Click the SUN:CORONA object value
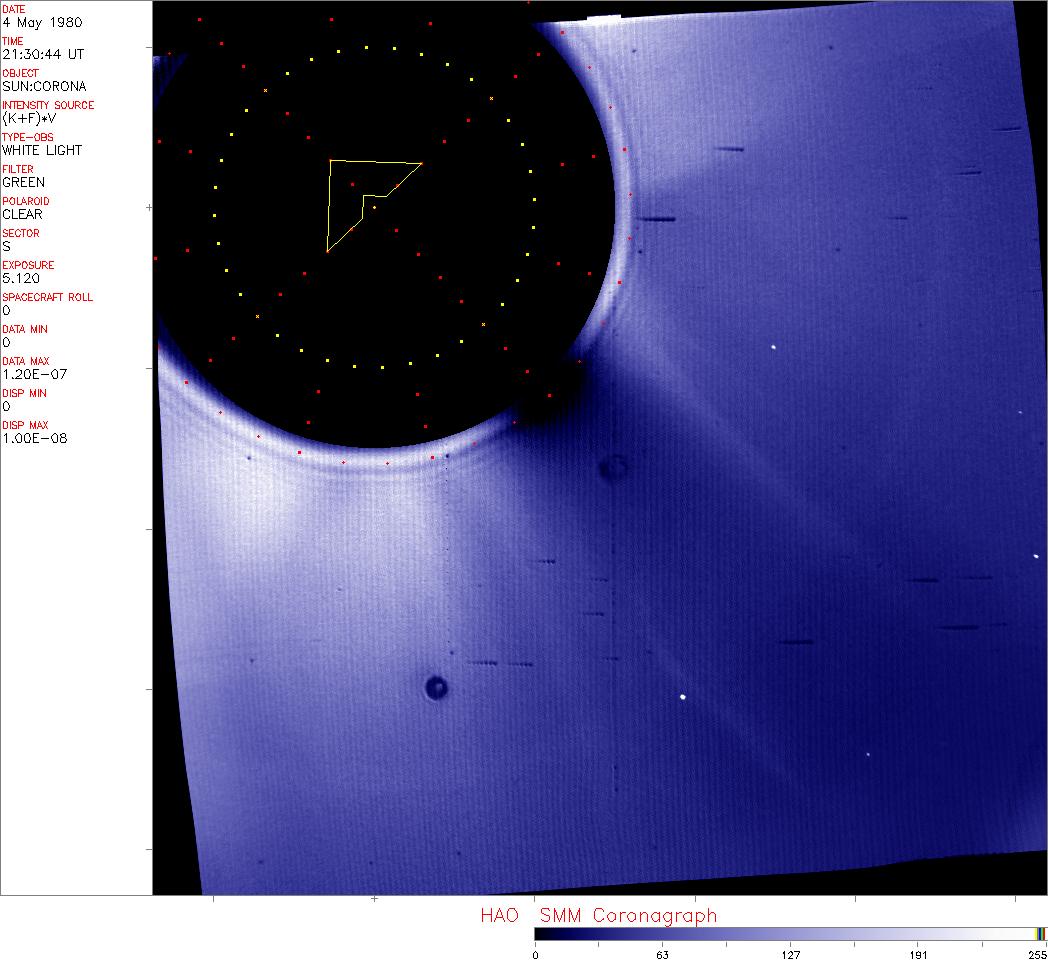This screenshot has width=1048, height=960. 44,86
